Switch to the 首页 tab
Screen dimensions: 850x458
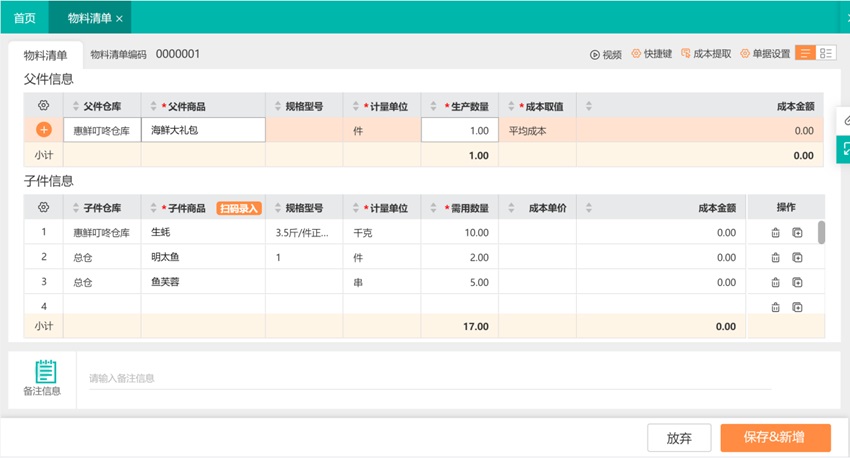click(24, 18)
